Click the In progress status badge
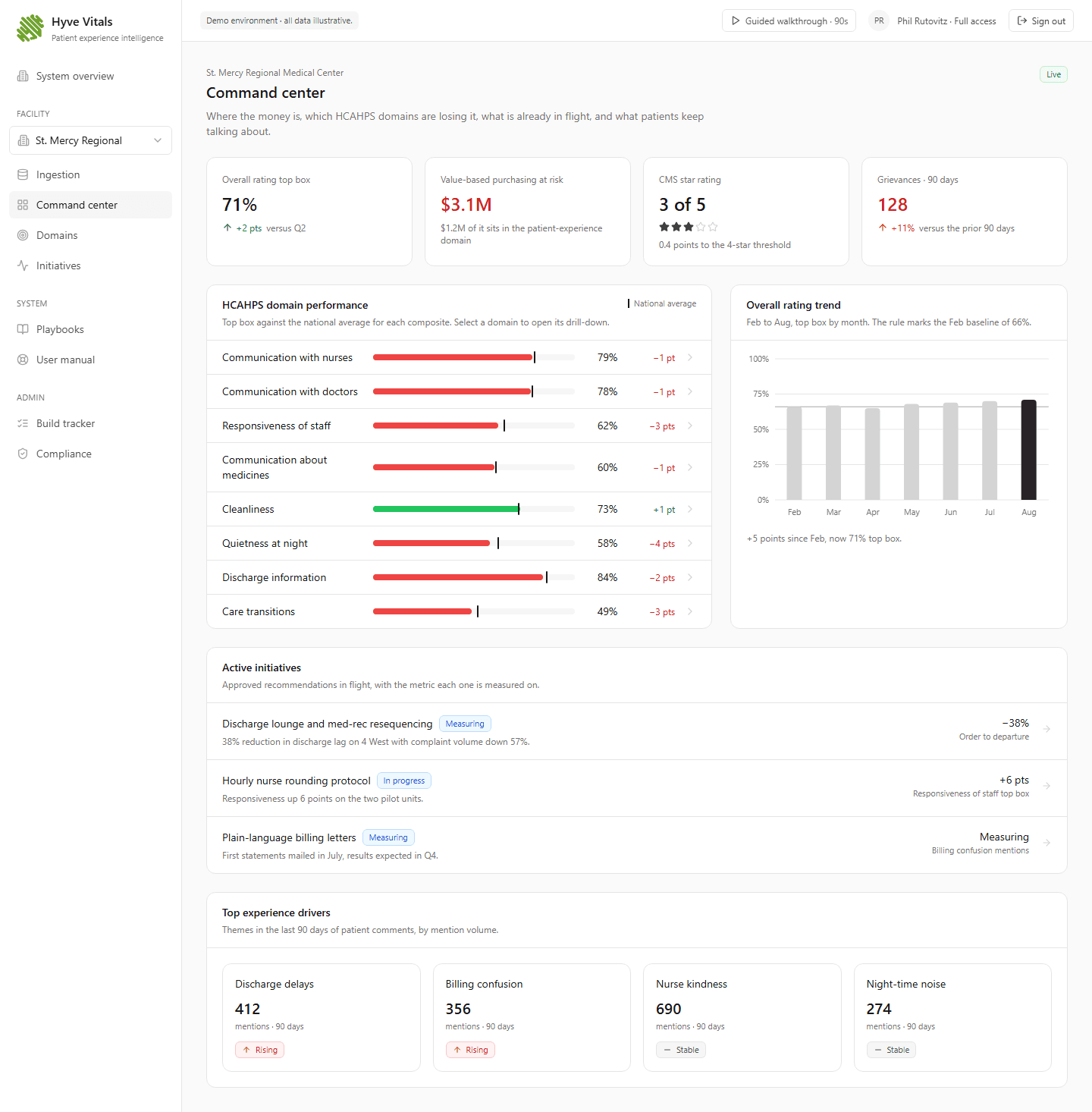Screen dimensions: 1092x1112 404,781
